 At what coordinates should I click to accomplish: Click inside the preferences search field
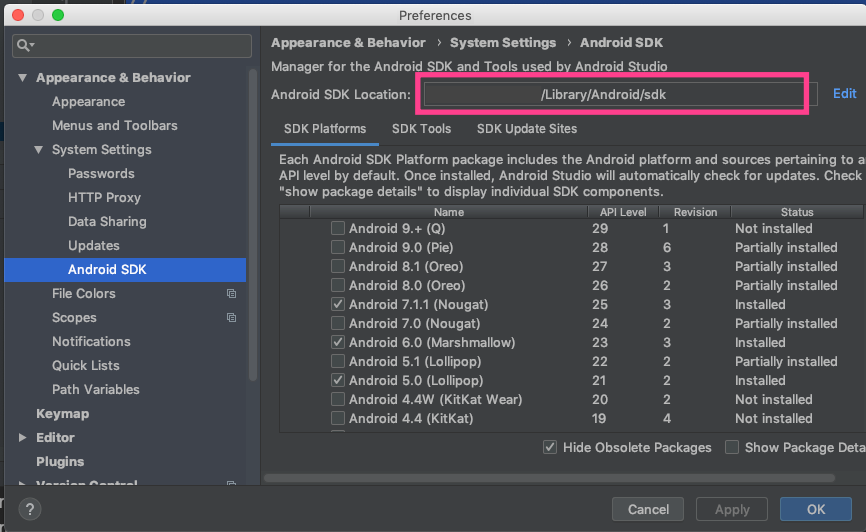(132, 45)
